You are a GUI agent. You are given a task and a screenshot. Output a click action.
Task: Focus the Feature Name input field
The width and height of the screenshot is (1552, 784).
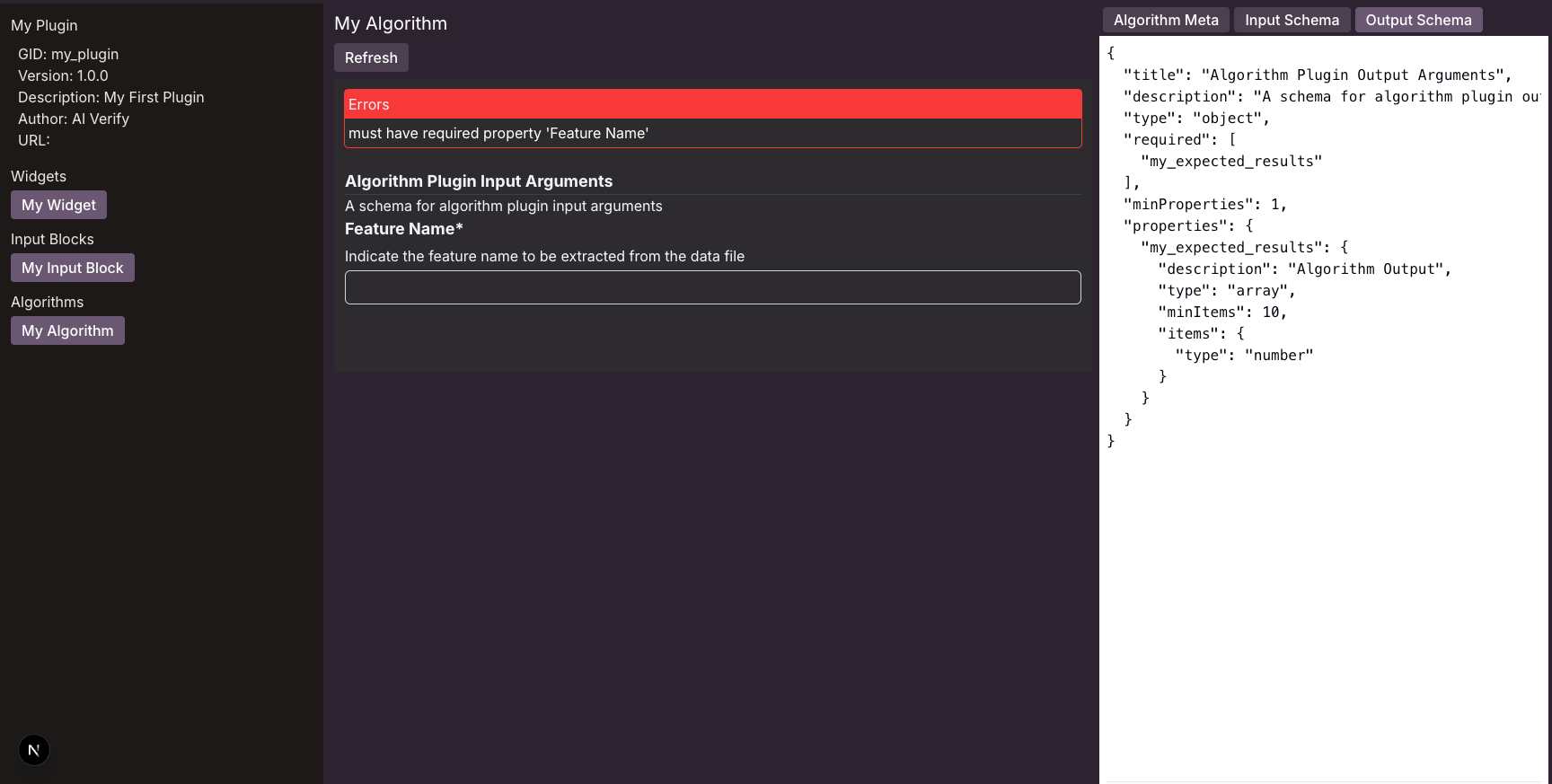[713, 287]
